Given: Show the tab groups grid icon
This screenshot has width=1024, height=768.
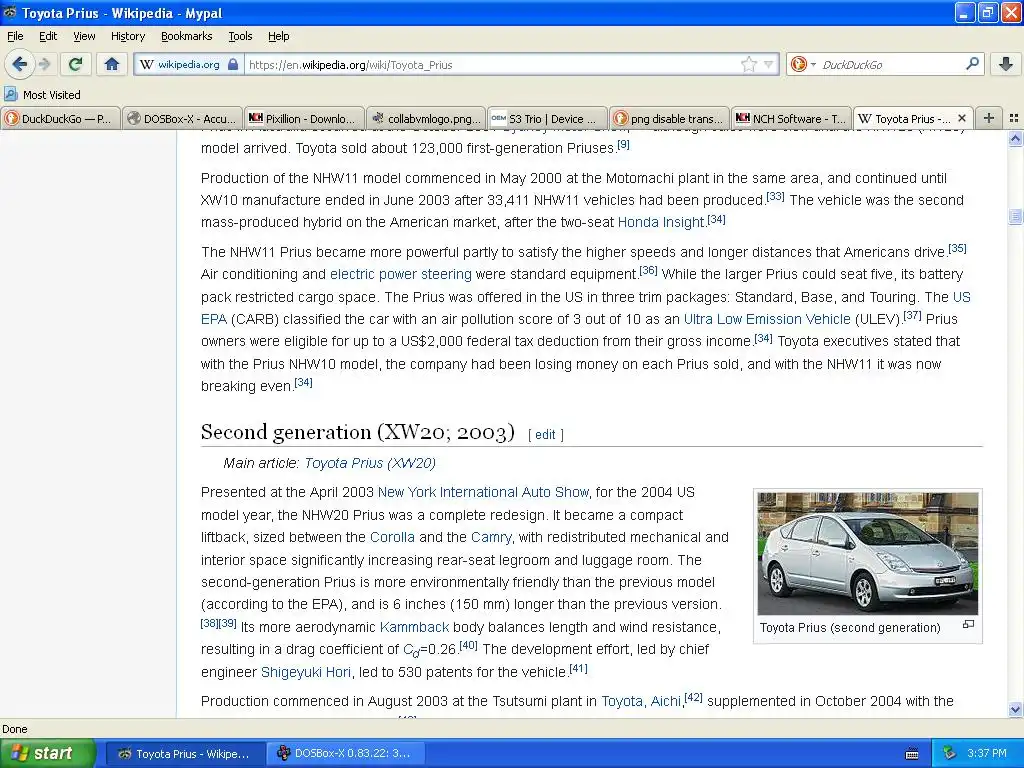Looking at the screenshot, I should coord(1014,118).
